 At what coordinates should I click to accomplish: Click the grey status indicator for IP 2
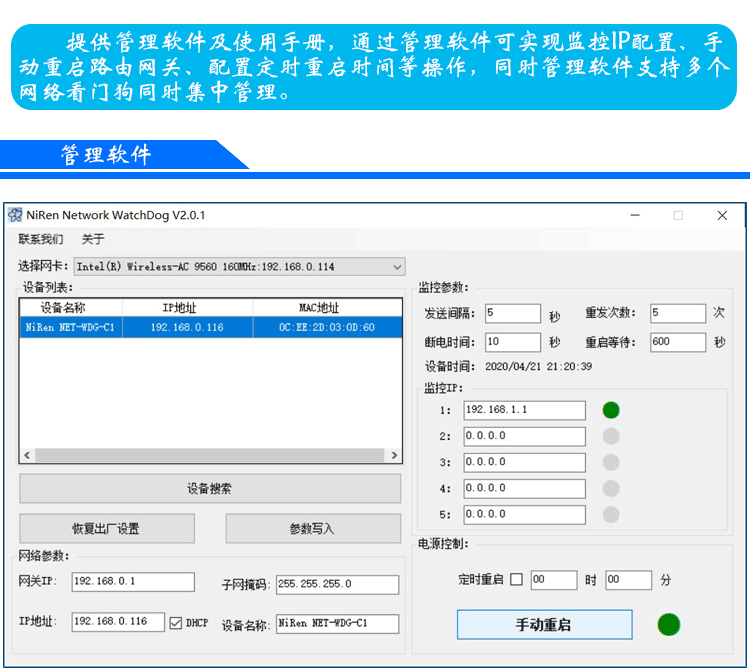point(611,436)
